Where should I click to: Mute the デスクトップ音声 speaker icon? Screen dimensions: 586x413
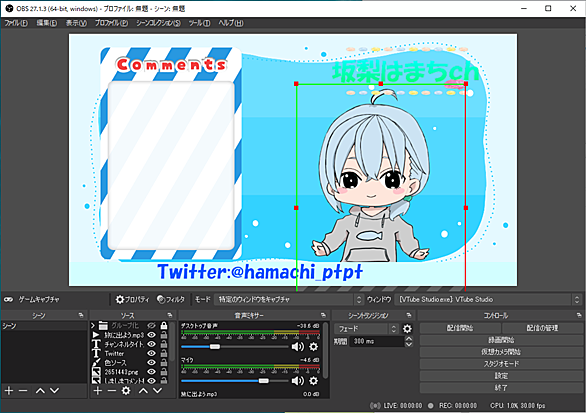point(297,347)
